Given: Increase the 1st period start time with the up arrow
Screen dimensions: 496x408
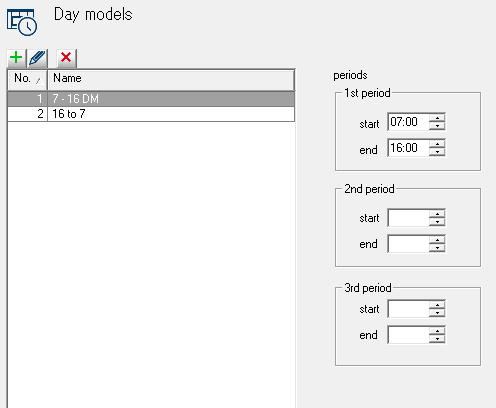Looking at the screenshot, I should pyautogui.click(x=437, y=118).
